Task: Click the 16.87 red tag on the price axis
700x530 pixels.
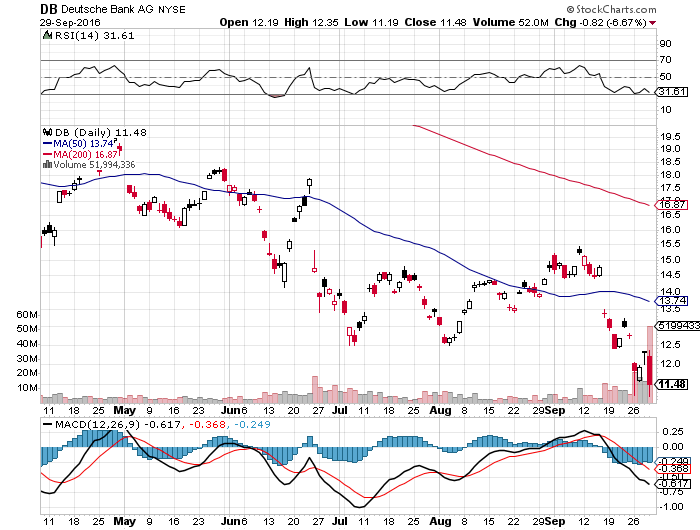Action: tap(672, 204)
